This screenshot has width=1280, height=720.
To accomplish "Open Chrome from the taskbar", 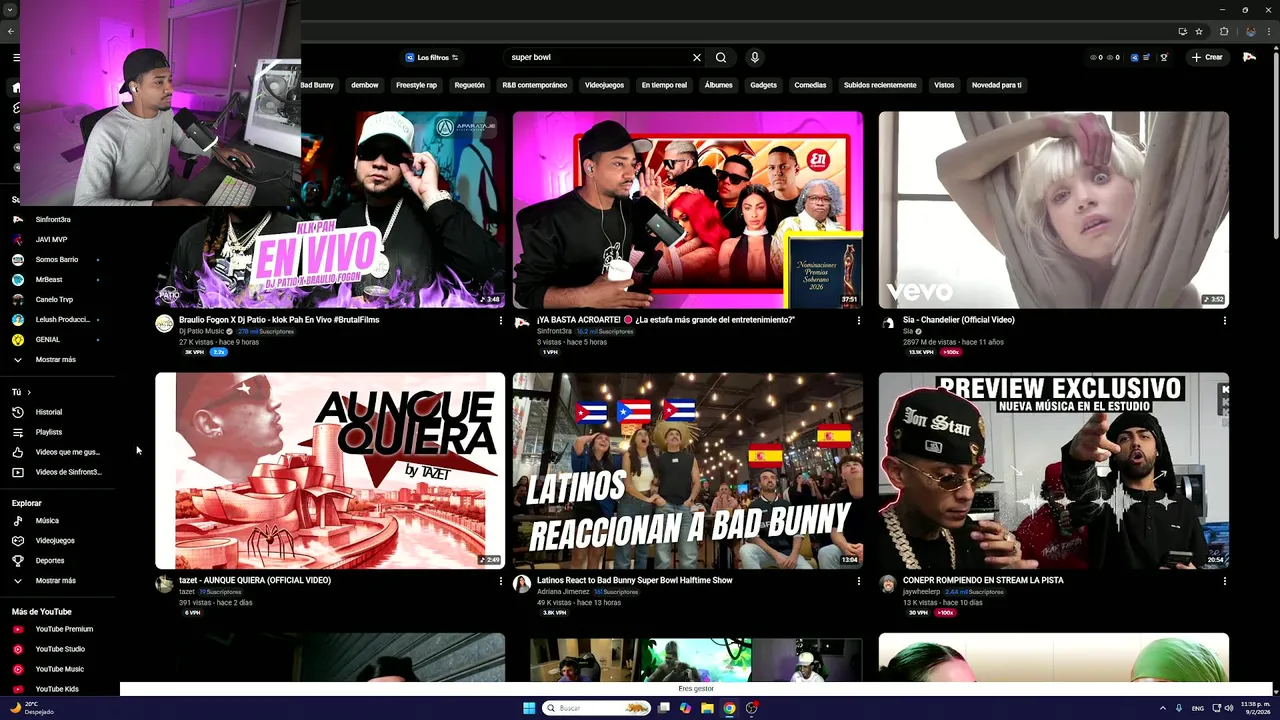I will click(x=729, y=708).
